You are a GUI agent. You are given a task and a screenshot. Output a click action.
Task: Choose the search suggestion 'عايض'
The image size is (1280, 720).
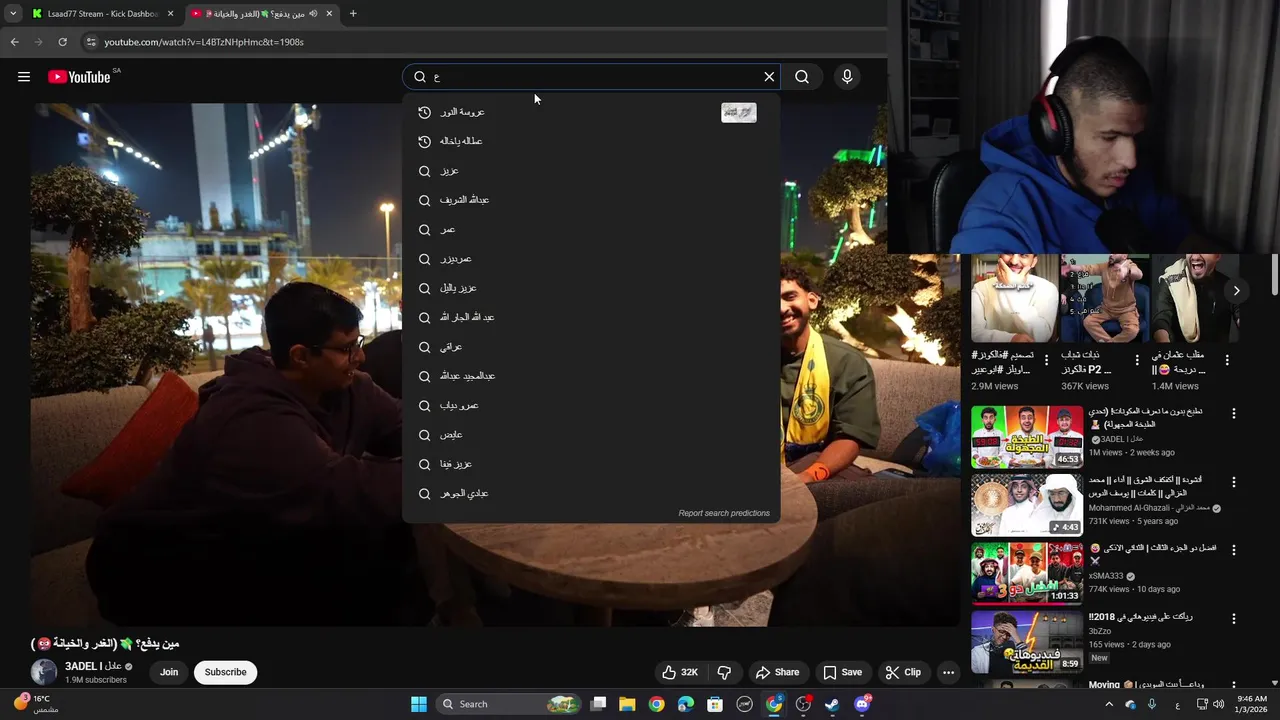tap(591, 435)
